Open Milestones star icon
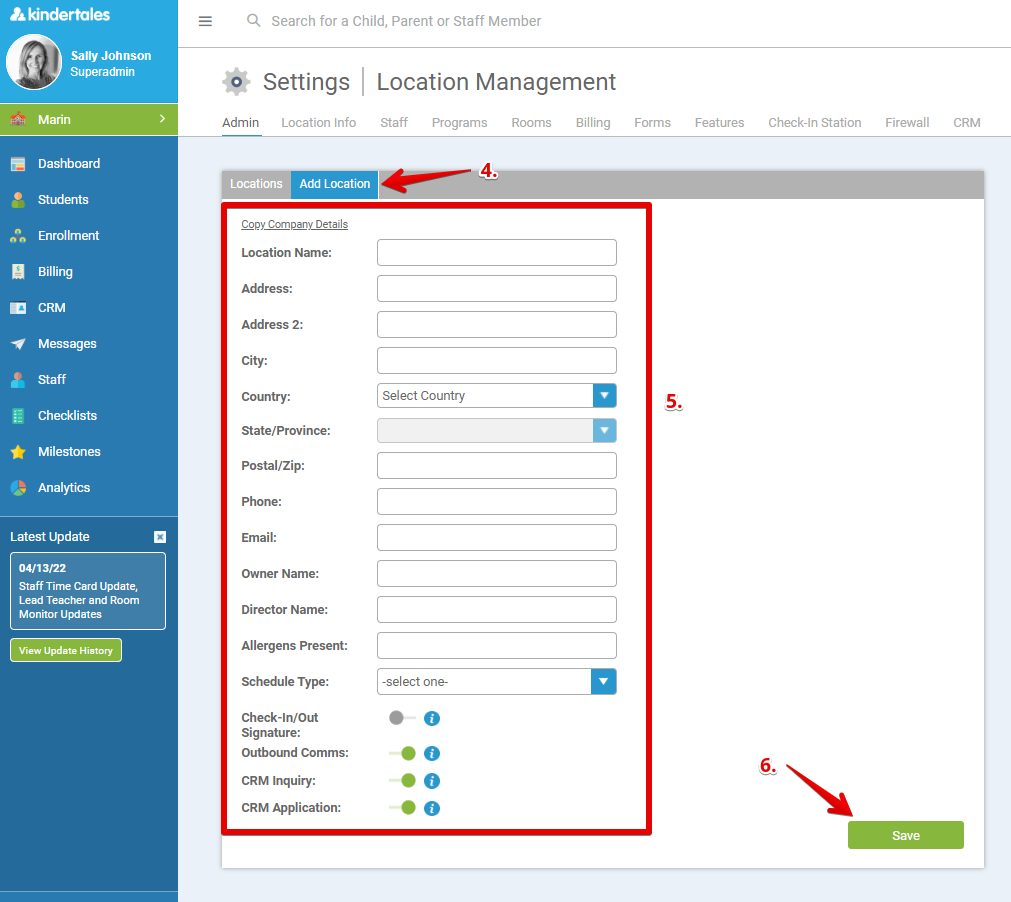This screenshot has width=1011, height=902. coord(18,452)
